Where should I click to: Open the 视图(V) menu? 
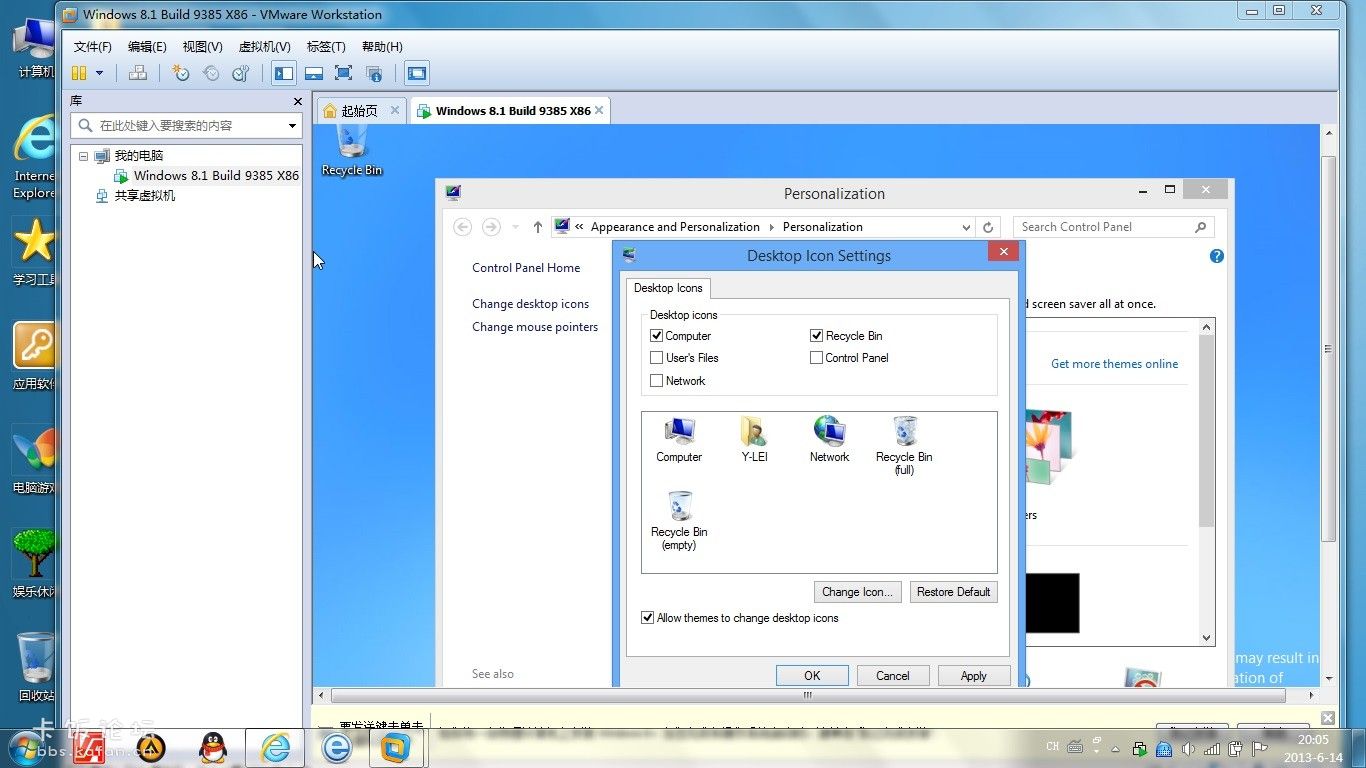click(x=202, y=47)
